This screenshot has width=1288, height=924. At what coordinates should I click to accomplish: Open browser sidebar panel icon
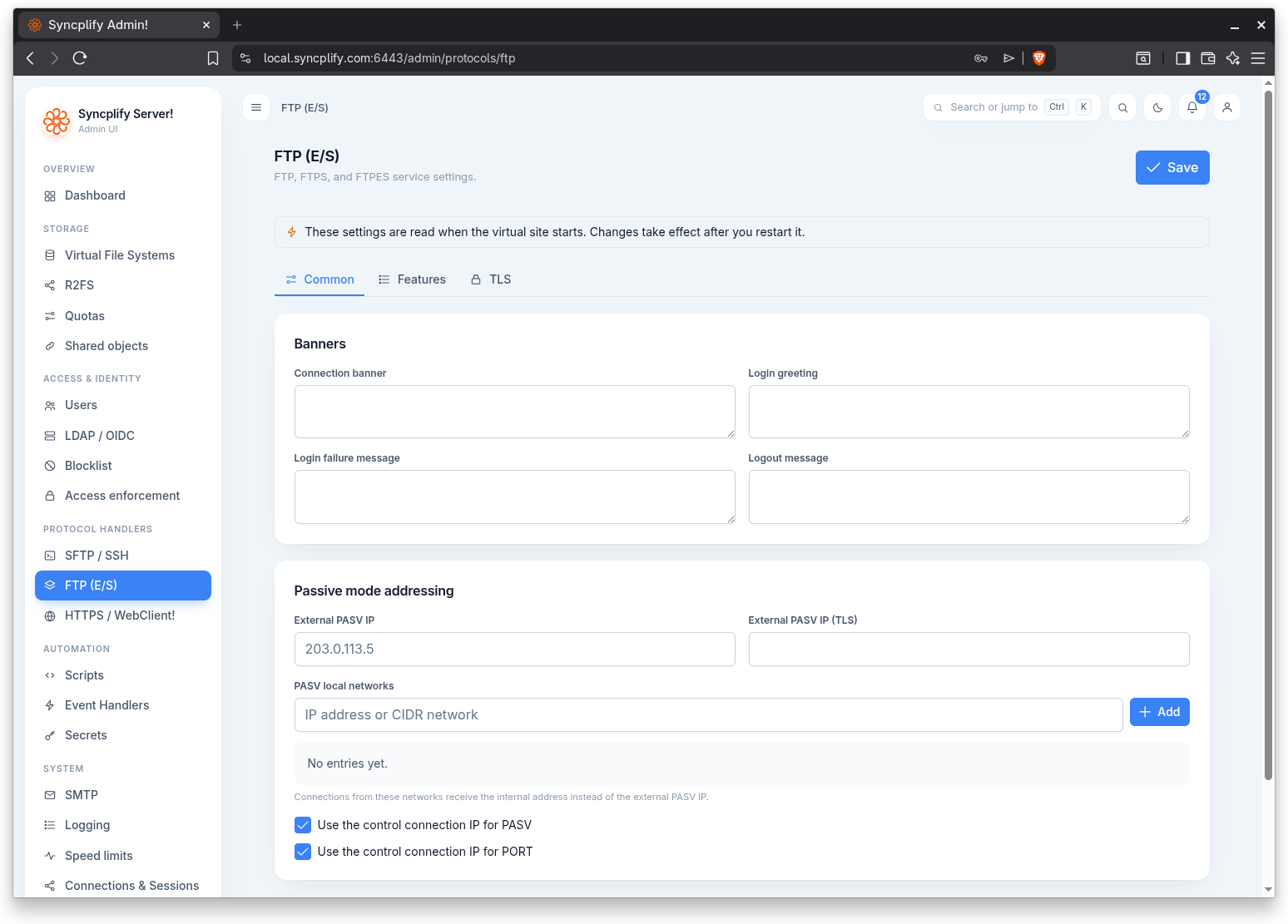1182,58
